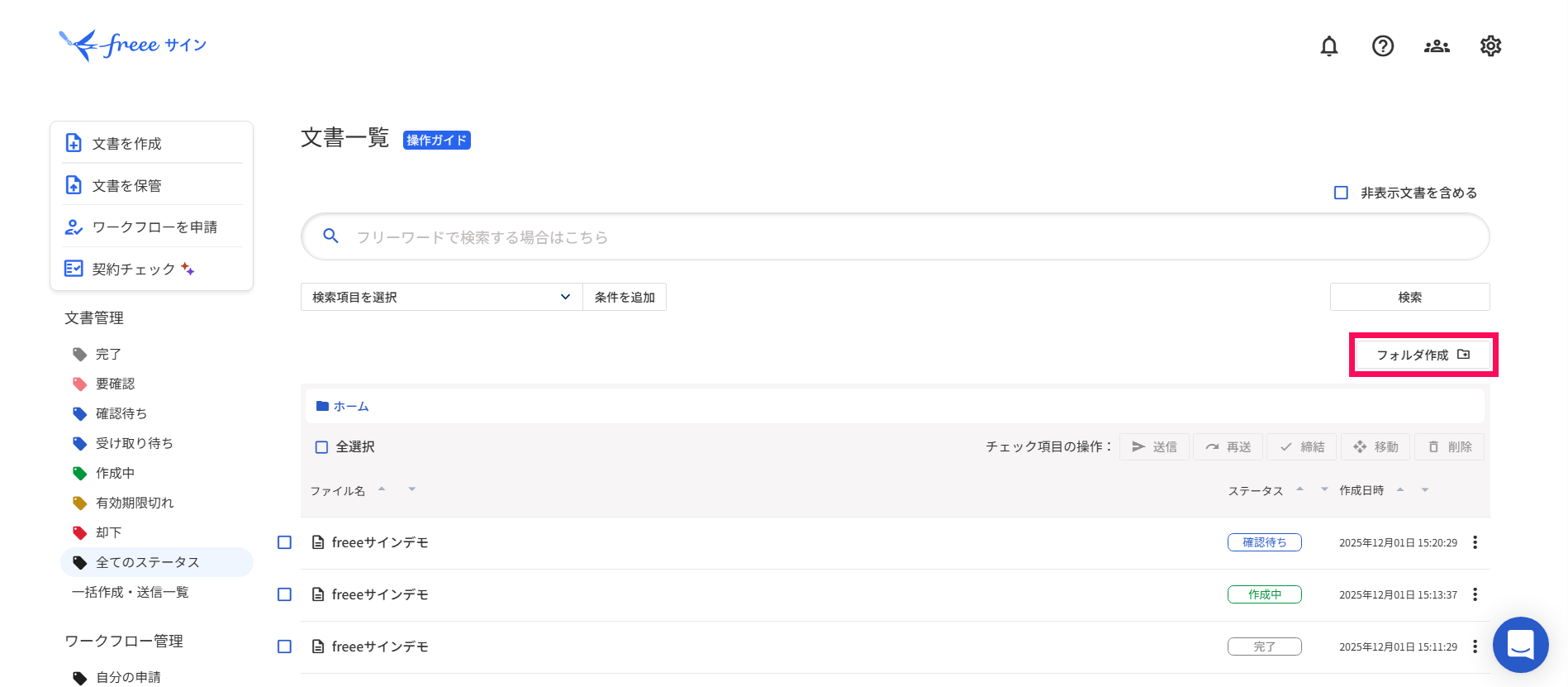Click the ホーム folder icon

pyautogui.click(x=323, y=406)
